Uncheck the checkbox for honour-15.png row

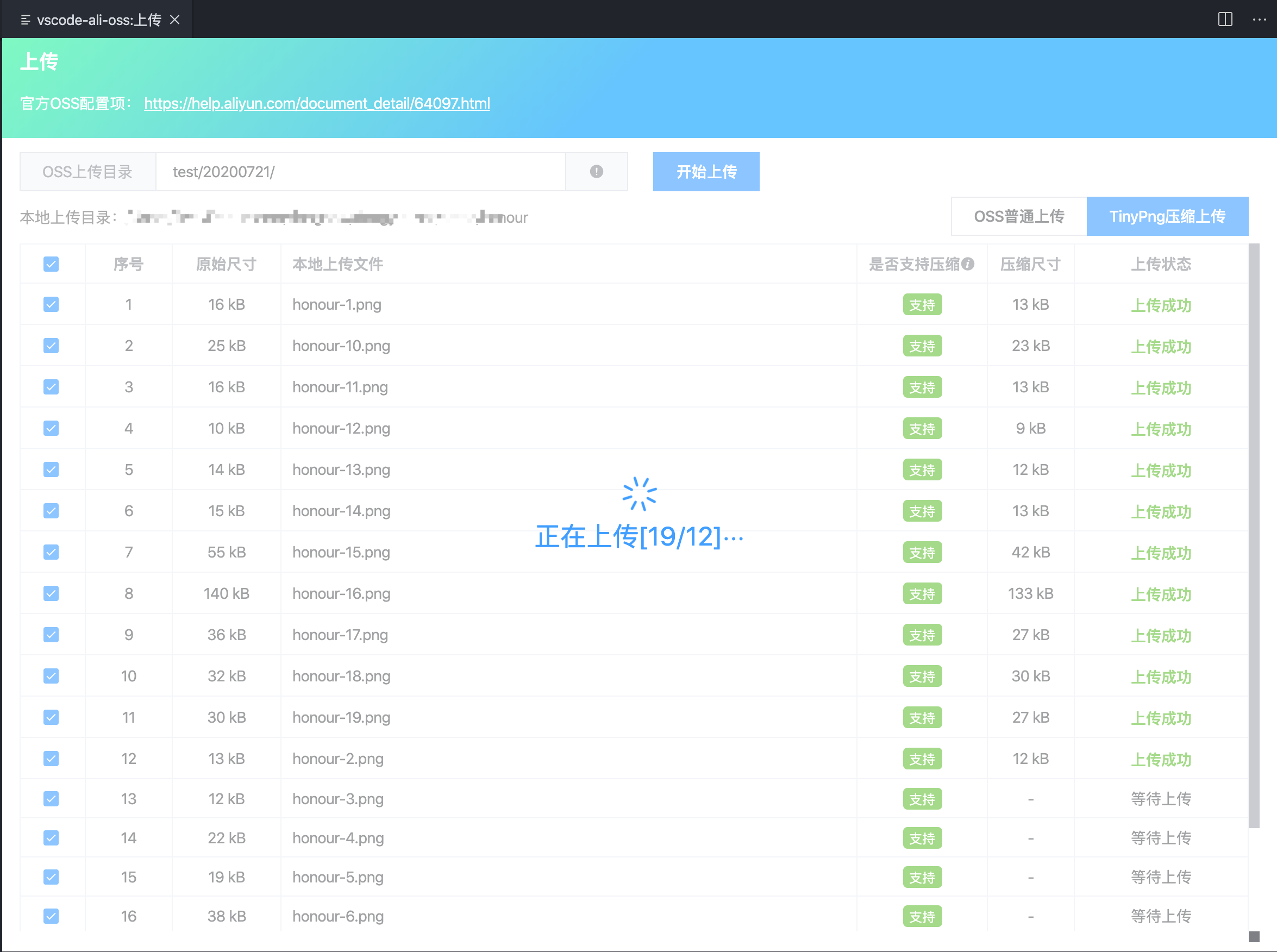[x=51, y=553]
